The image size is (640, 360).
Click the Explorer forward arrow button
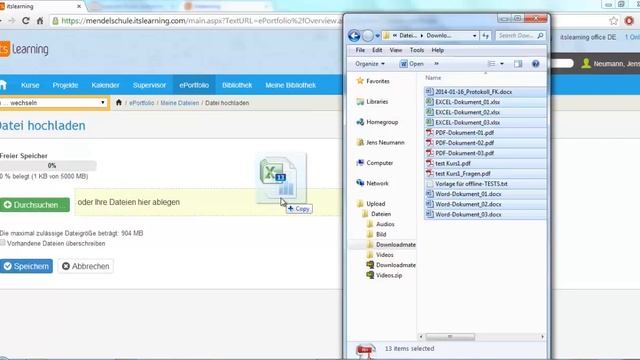(368, 36)
